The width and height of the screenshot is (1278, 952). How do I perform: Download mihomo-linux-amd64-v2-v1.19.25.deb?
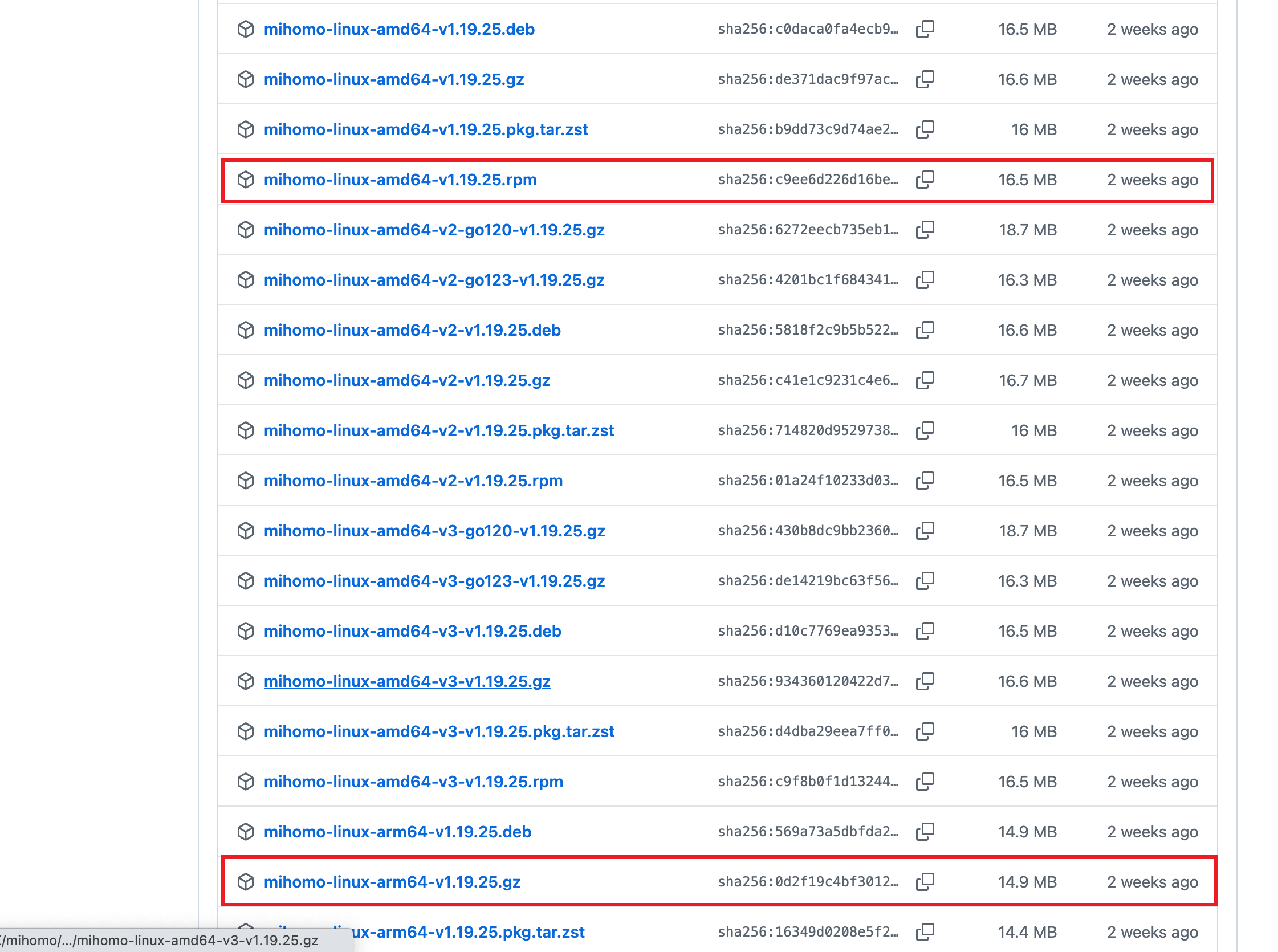(x=412, y=330)
